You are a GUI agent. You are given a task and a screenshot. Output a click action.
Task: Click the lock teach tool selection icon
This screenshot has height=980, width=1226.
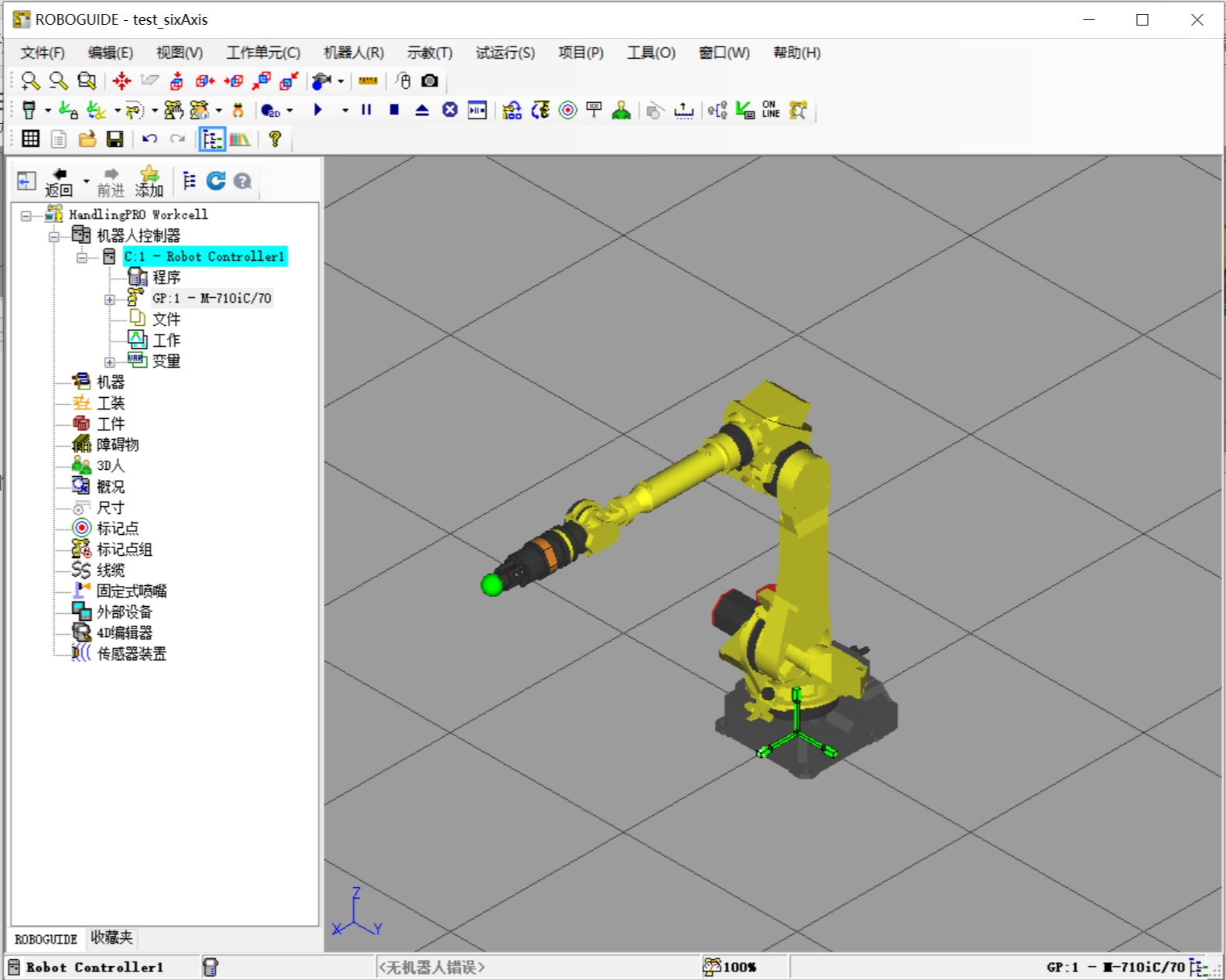68,110
